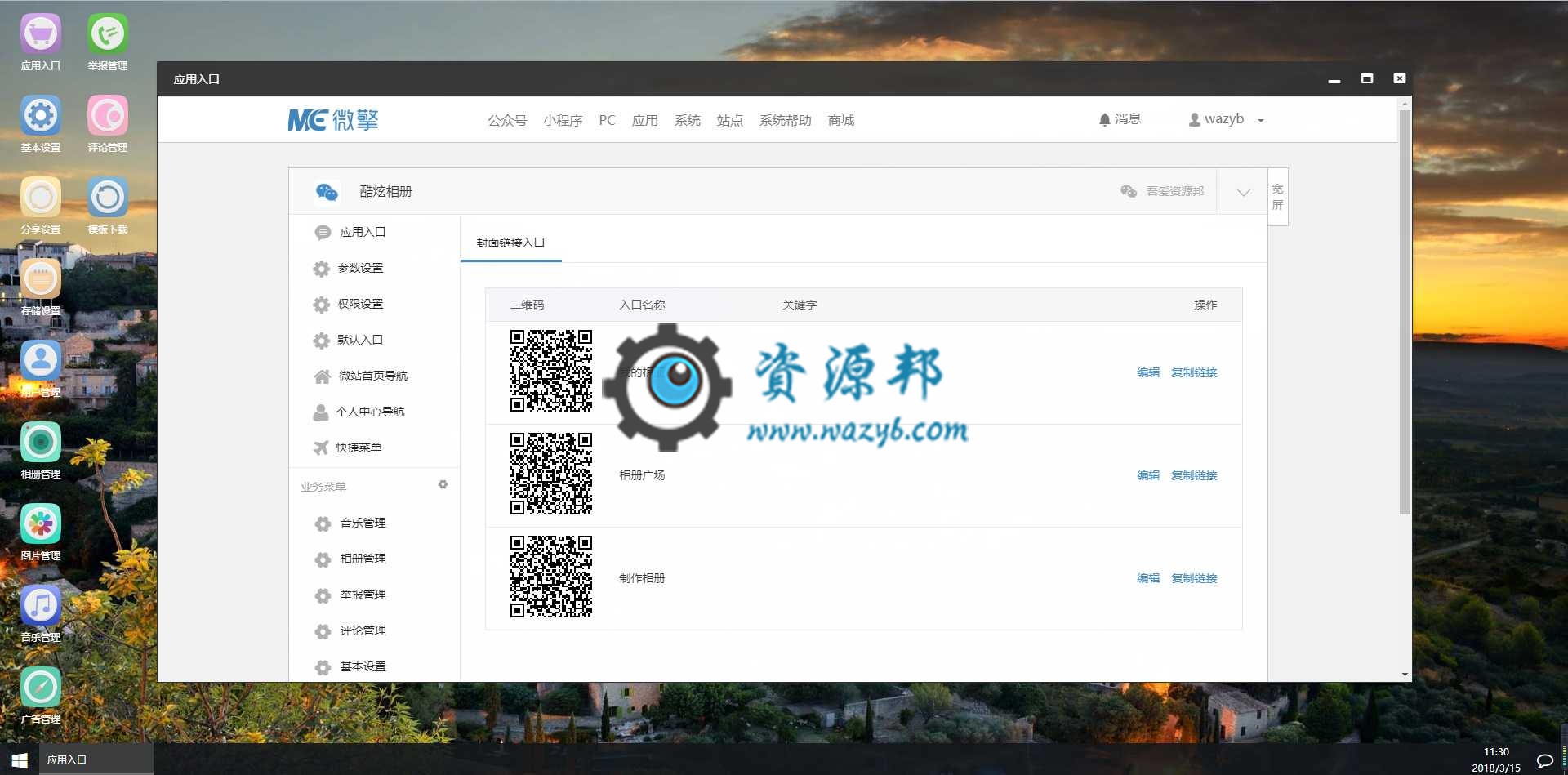Open the 广告管理 desktop icon
Screen dimensions: 1568x775
point(41,695)
